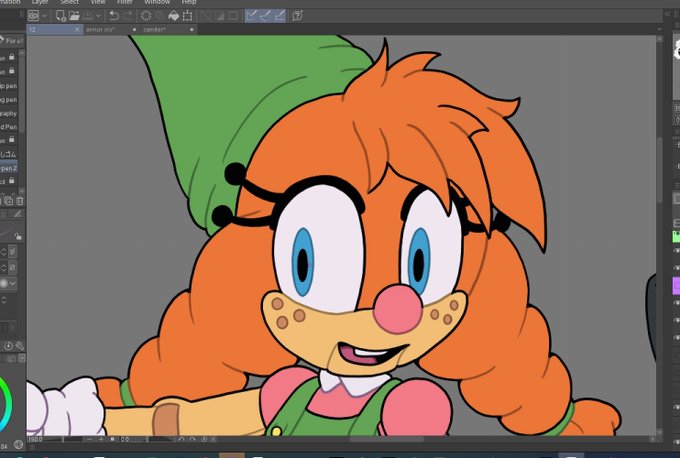Toggle double-checkmark option beside first stepper
680x458 pixels.
point(13,251)
